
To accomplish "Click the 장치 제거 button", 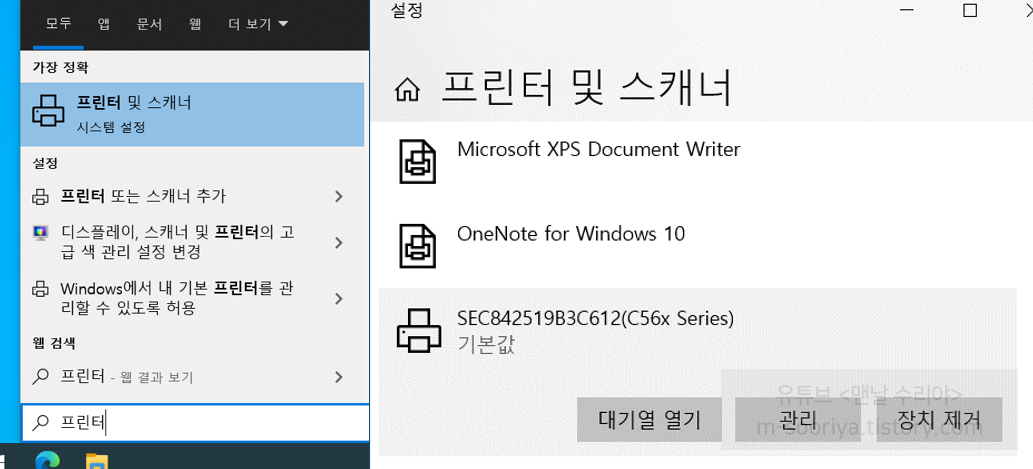I will tap(939, 420).
